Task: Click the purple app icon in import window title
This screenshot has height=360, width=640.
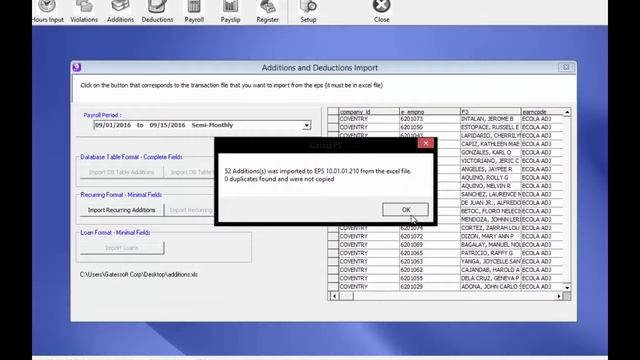Action: coord(77,67)
